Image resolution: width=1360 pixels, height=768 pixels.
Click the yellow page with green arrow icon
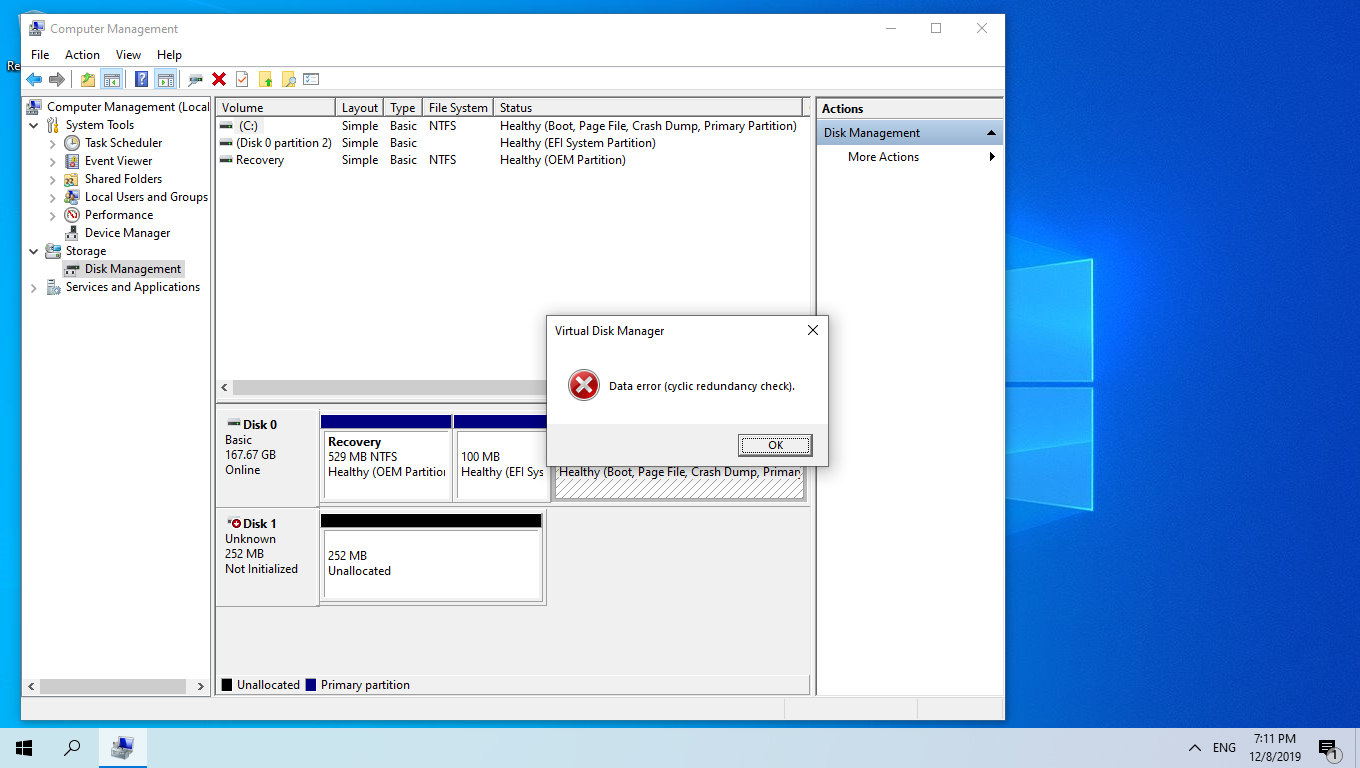click(265, 79)
